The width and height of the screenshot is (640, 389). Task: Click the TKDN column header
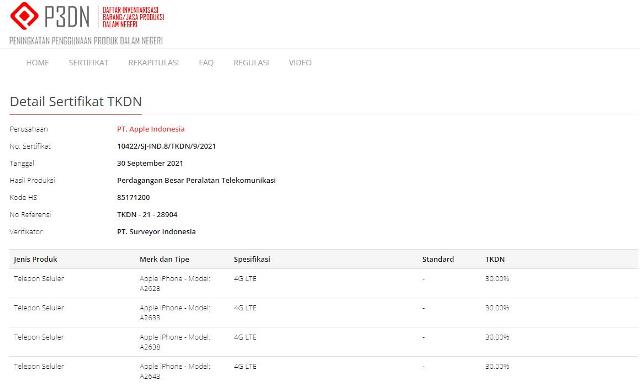click(x=495, y=259)
